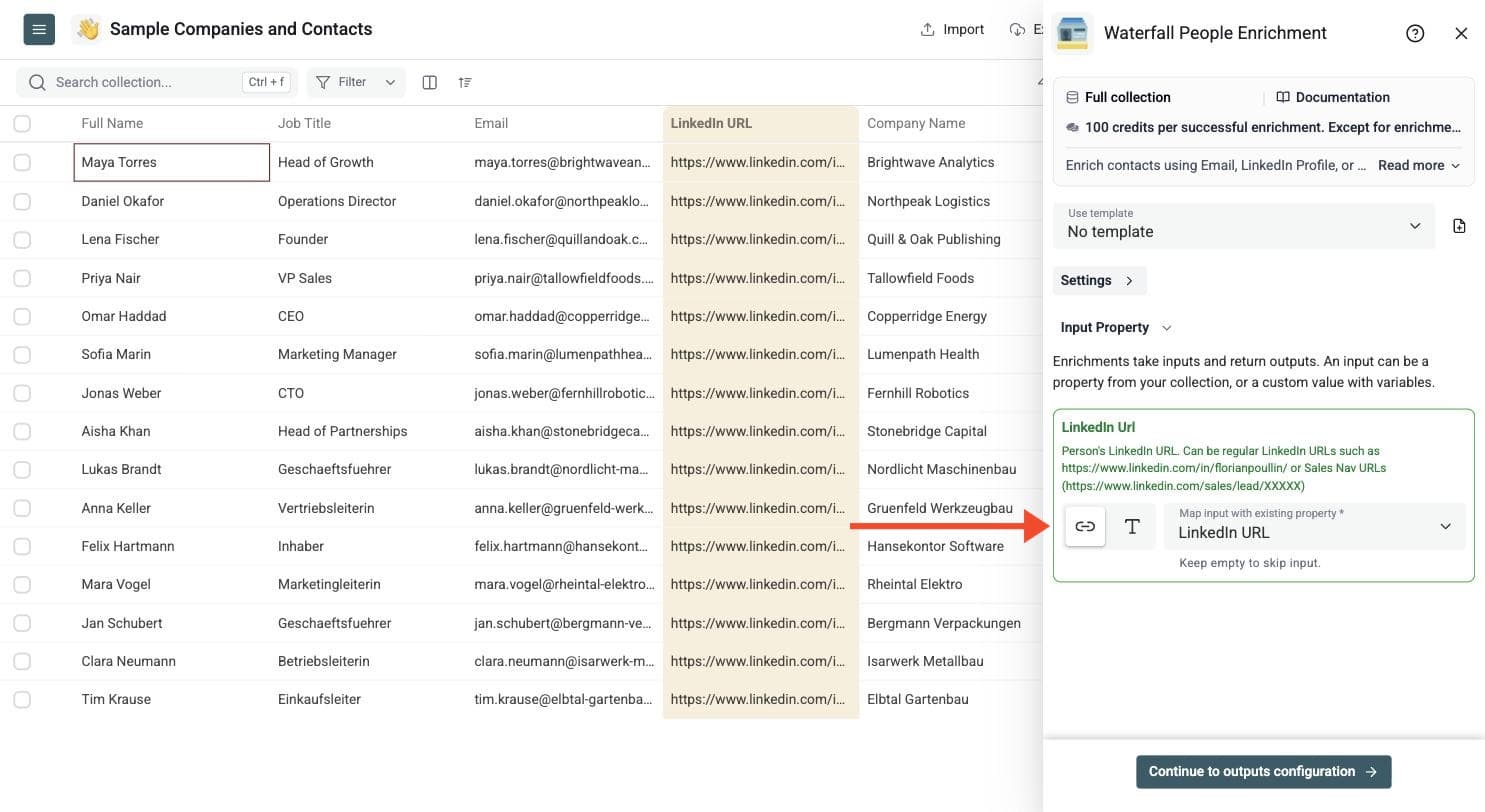The width and height of the screenshot is (1485, 812).
Task: Select the link property mapping icon
Action: [x=1085, y=526]
